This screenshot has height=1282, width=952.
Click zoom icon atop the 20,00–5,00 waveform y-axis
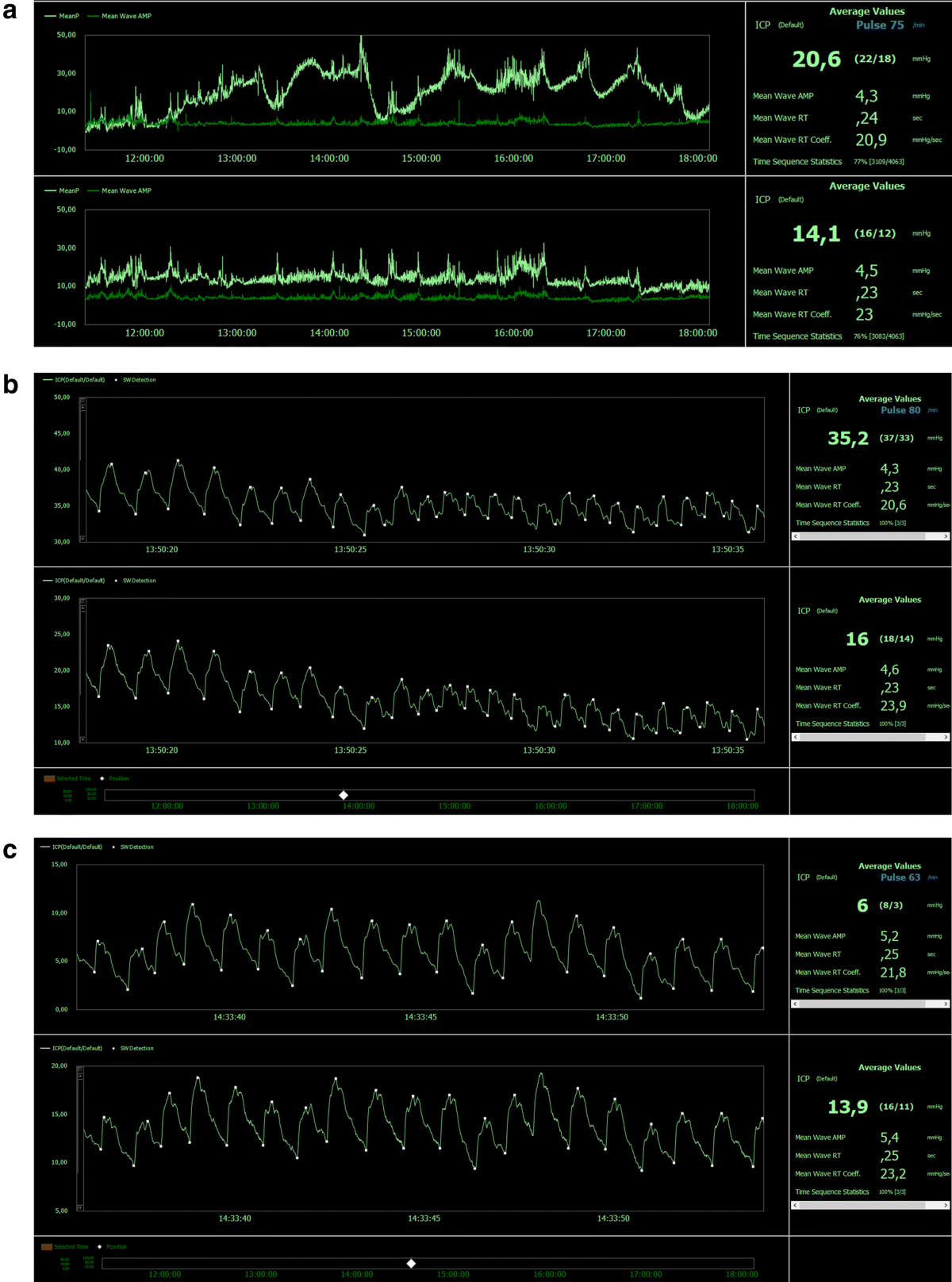click(80, 1069)
